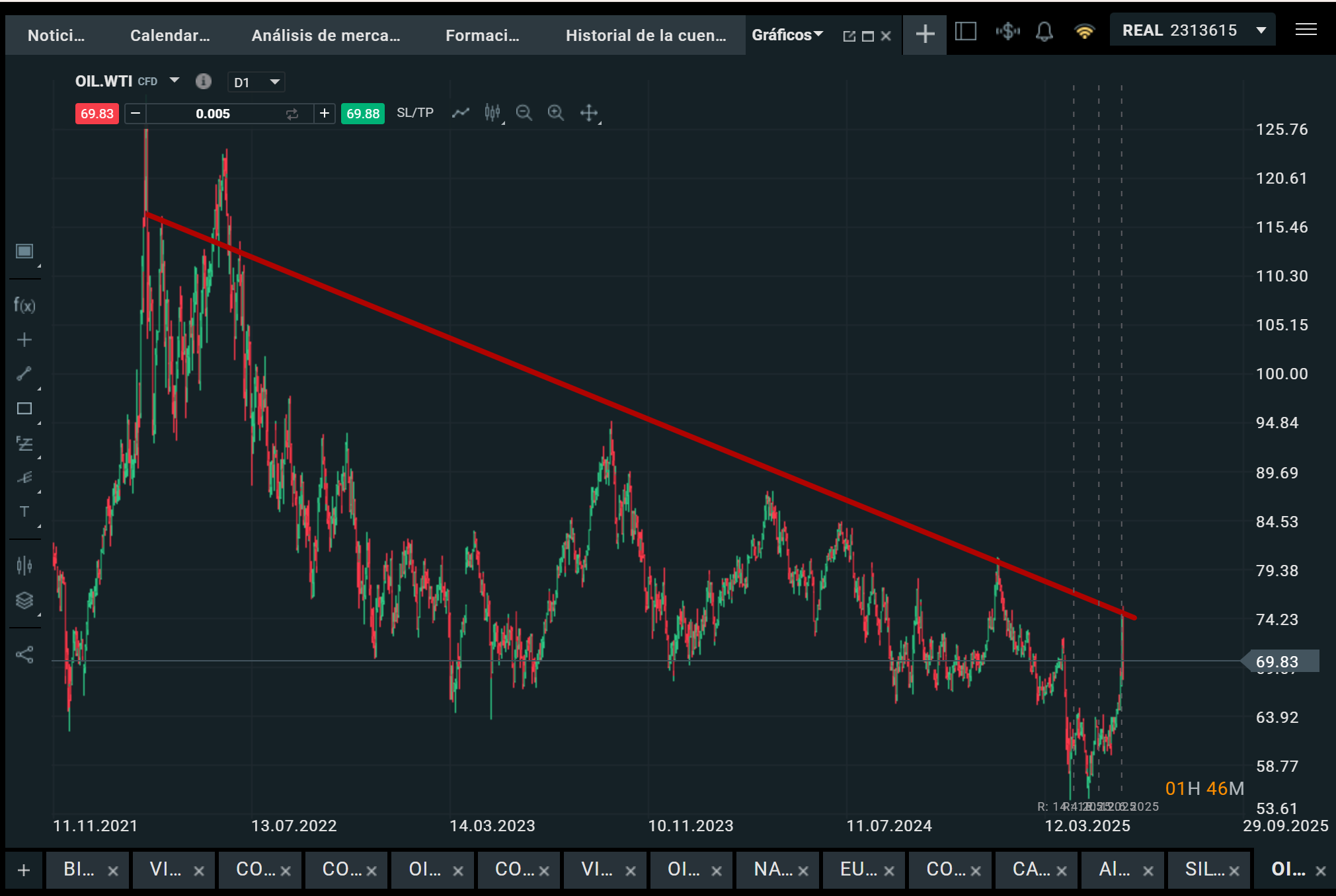Open the REAL 2313615 account dropdown

[1193, 30]
